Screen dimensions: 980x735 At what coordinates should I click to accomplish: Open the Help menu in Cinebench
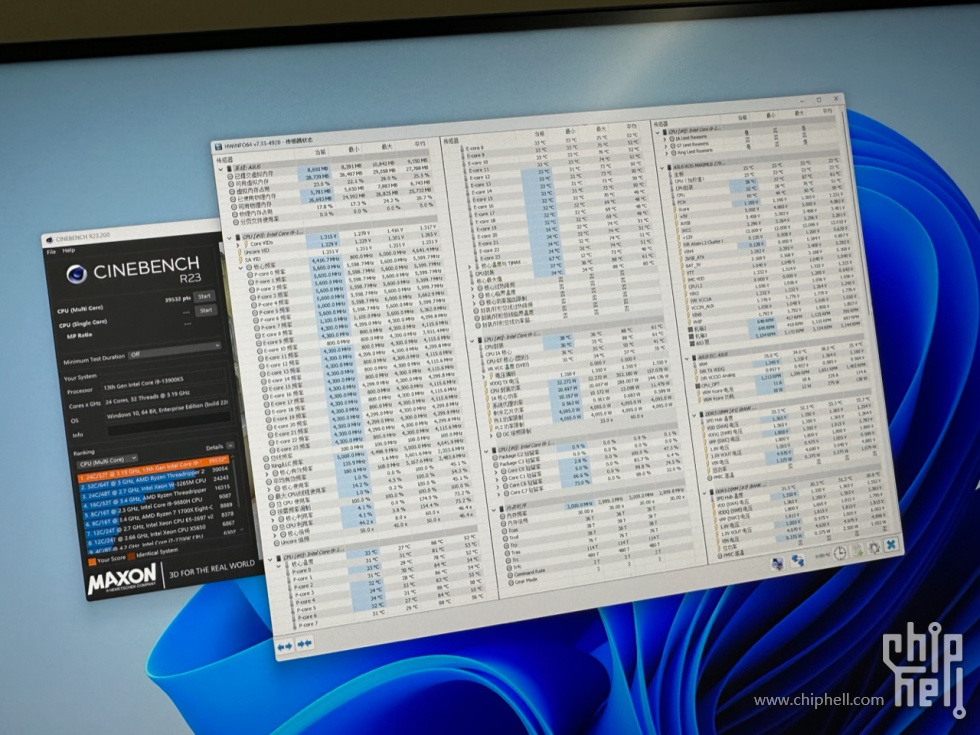(69, 250)
